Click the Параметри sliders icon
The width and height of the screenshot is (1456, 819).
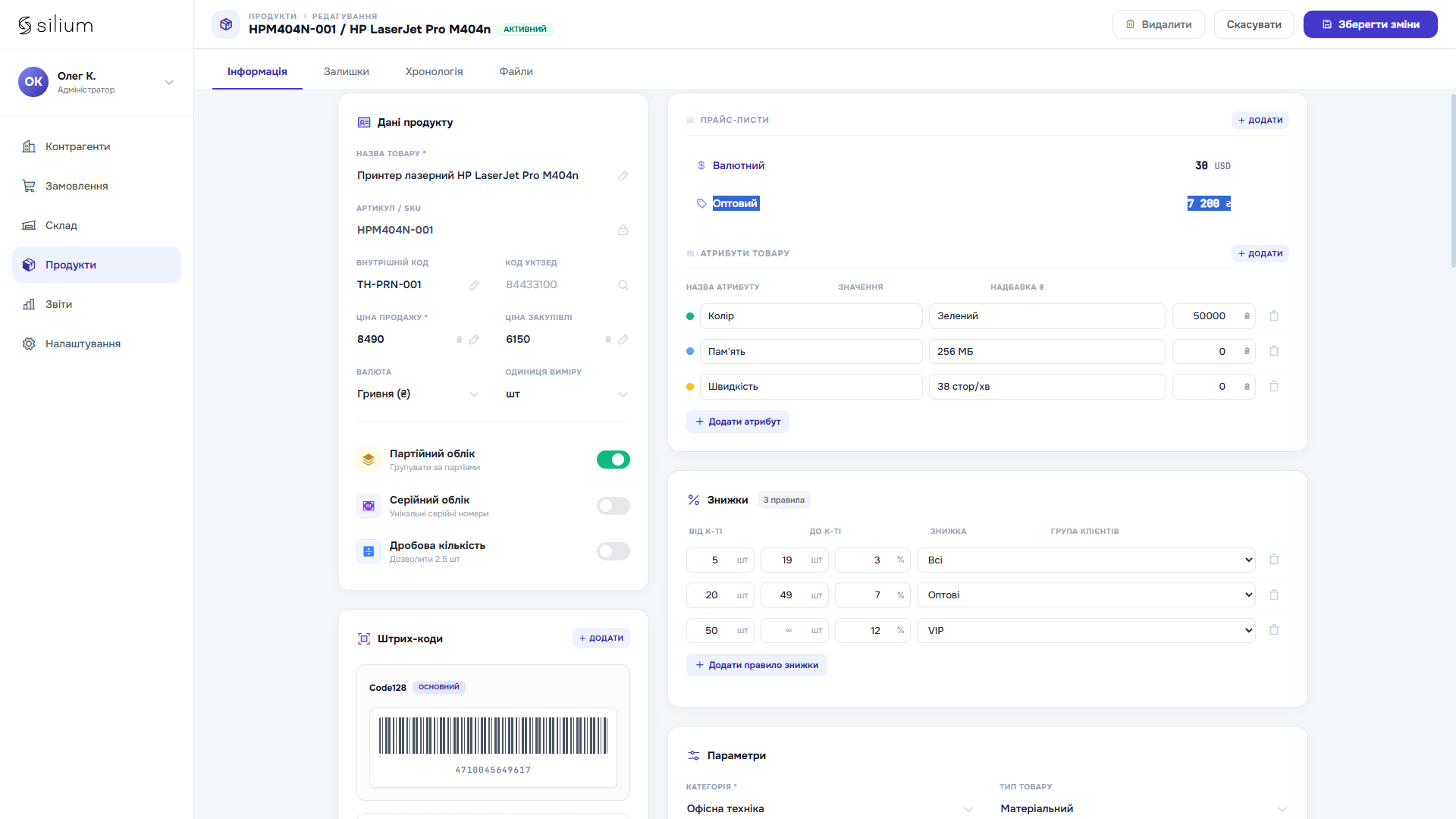[694, 755]
